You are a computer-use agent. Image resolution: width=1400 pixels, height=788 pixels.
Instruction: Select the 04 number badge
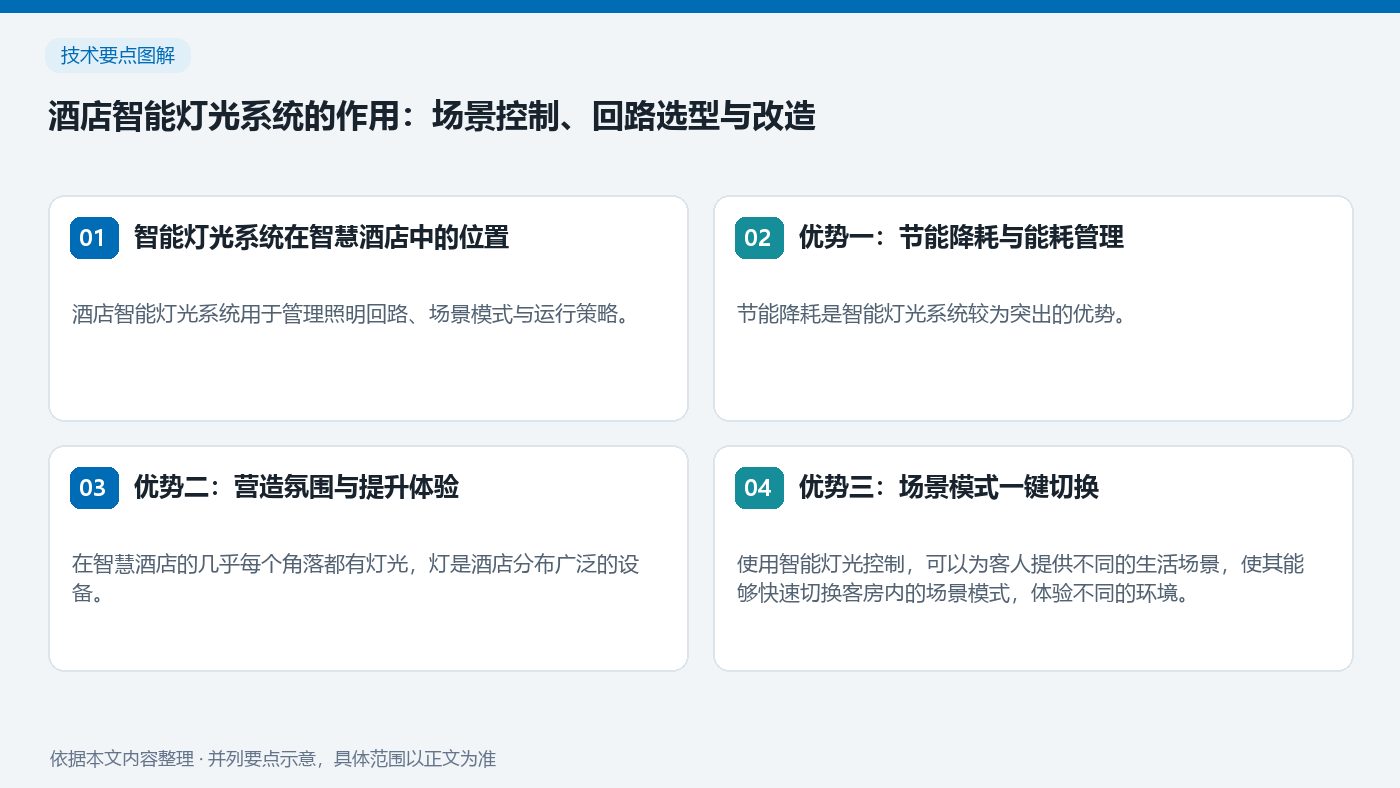tap(759, 488)
